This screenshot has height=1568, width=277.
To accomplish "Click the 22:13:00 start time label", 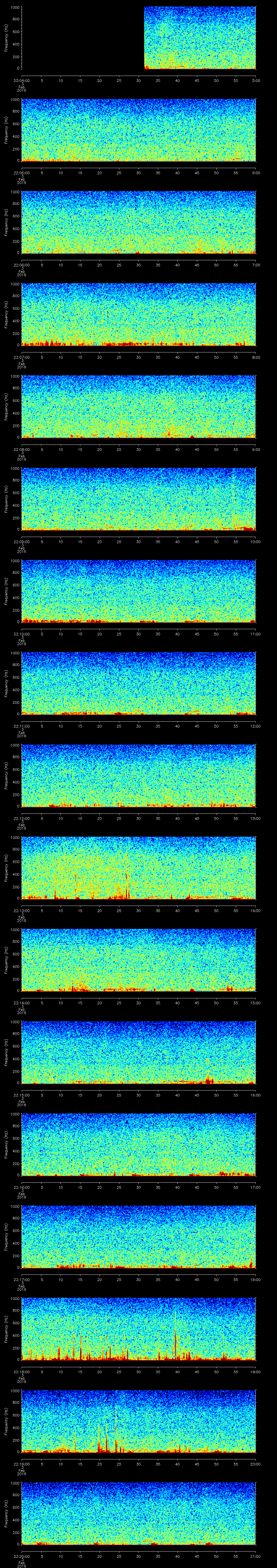I will 21,910.
